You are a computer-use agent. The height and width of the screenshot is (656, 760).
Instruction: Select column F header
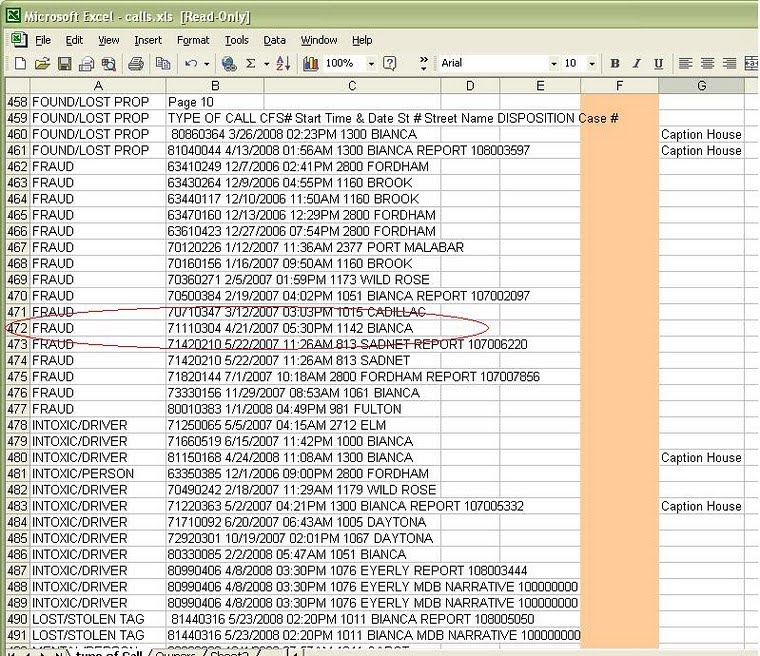tap(619, 86)
